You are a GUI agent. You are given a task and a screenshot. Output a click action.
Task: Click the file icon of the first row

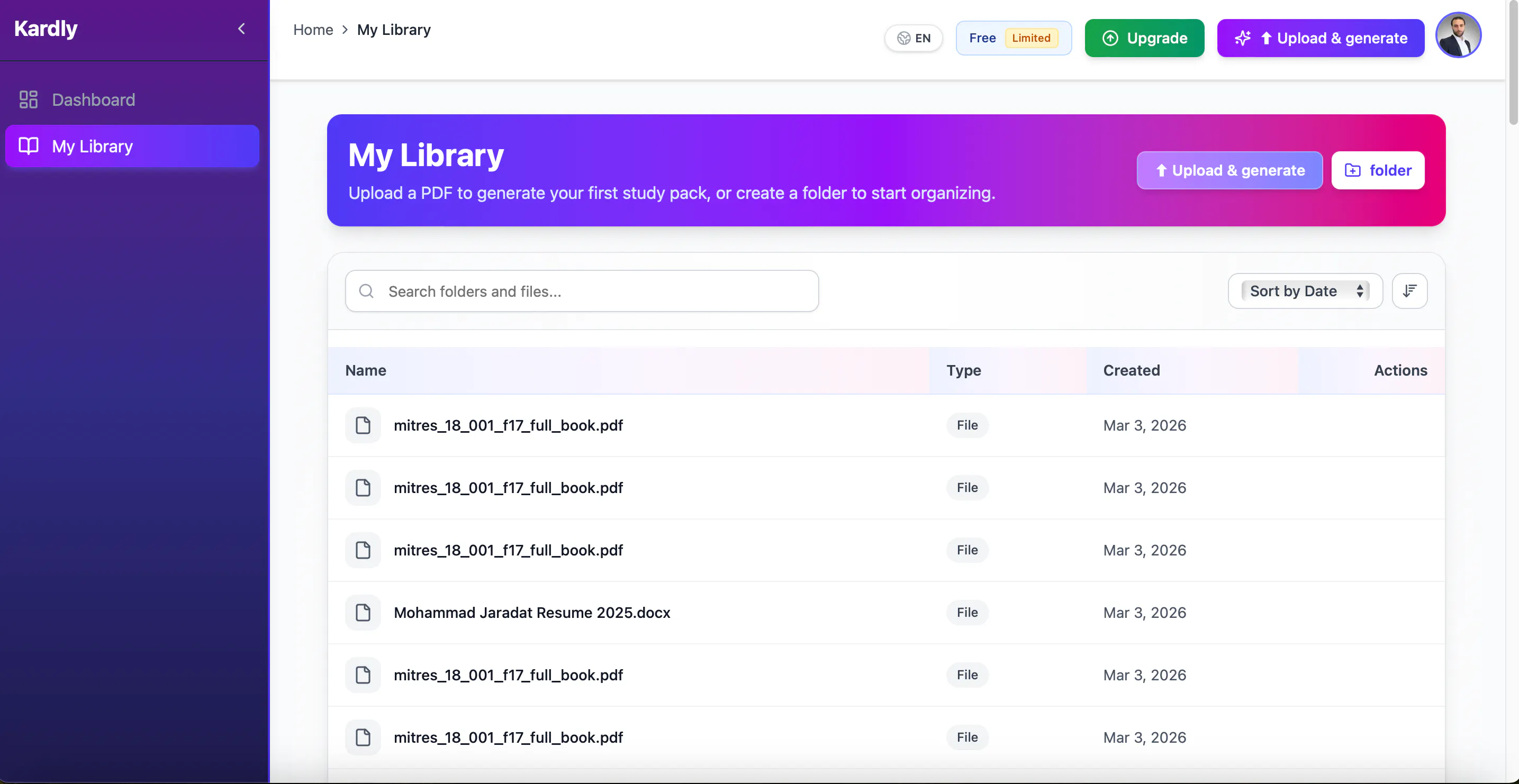click(x=363, y=425)
